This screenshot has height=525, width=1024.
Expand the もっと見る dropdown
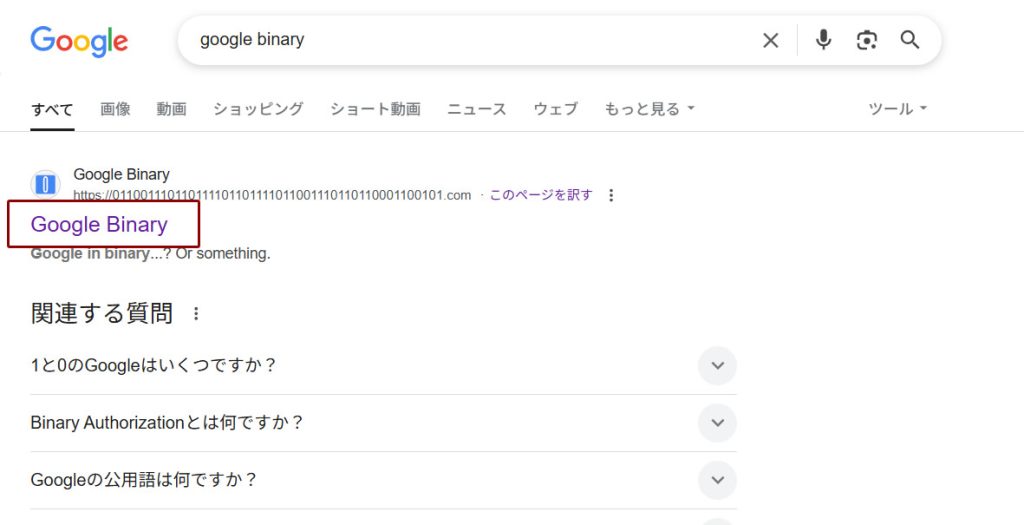click(x=649, y=109)
